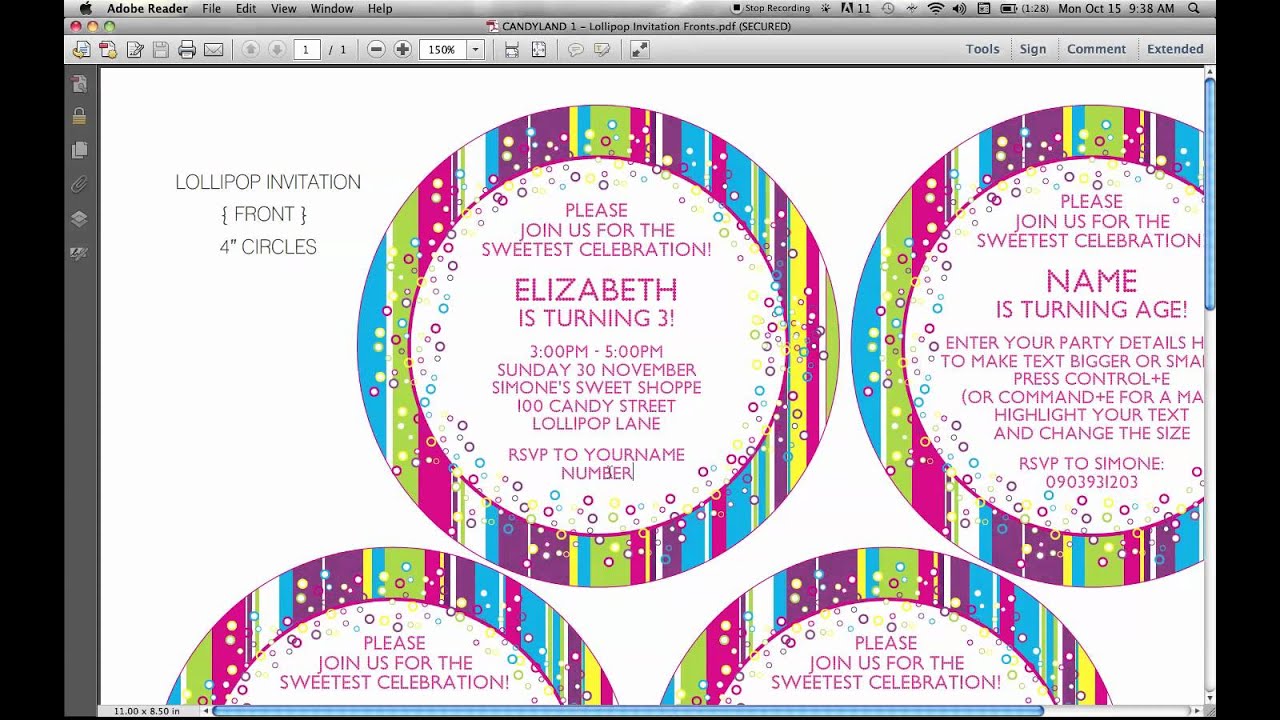Screen dimensions: 1280x720
Task: Open the Comment pane
Action: pyautogui.click(x=1096, y=49)
